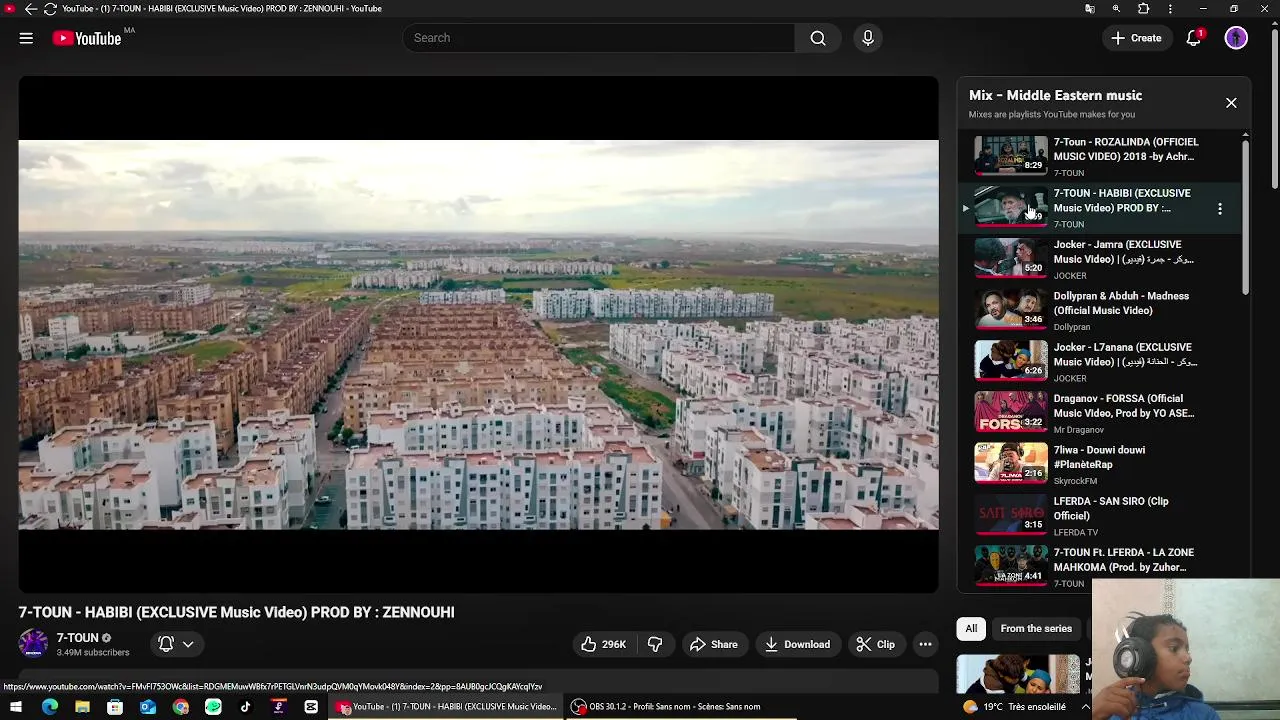
Task: Go to YouTube home via logo
Action: pos(87,38)
